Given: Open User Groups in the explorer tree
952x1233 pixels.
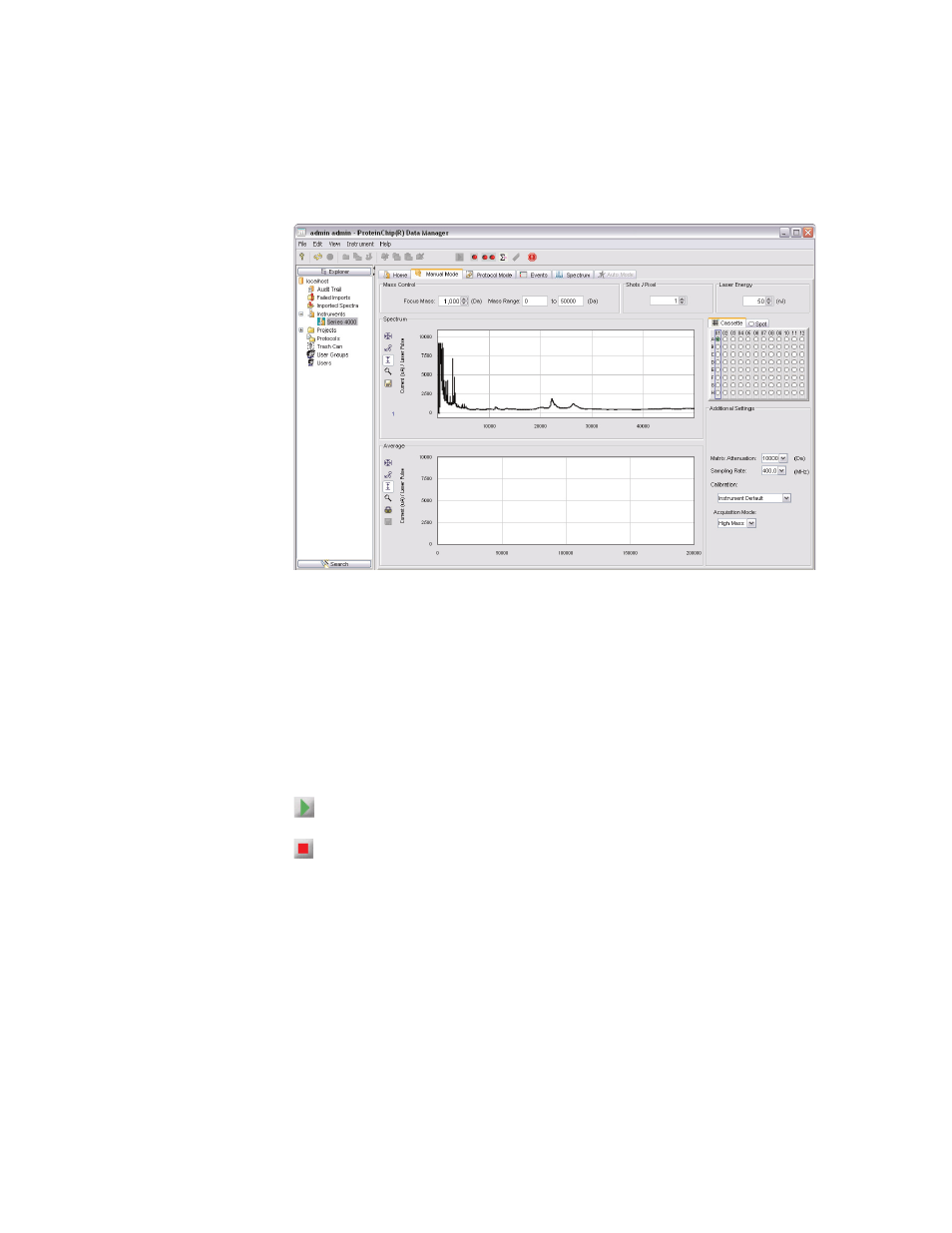Looking at the screenshot, I should coord(332,354).
